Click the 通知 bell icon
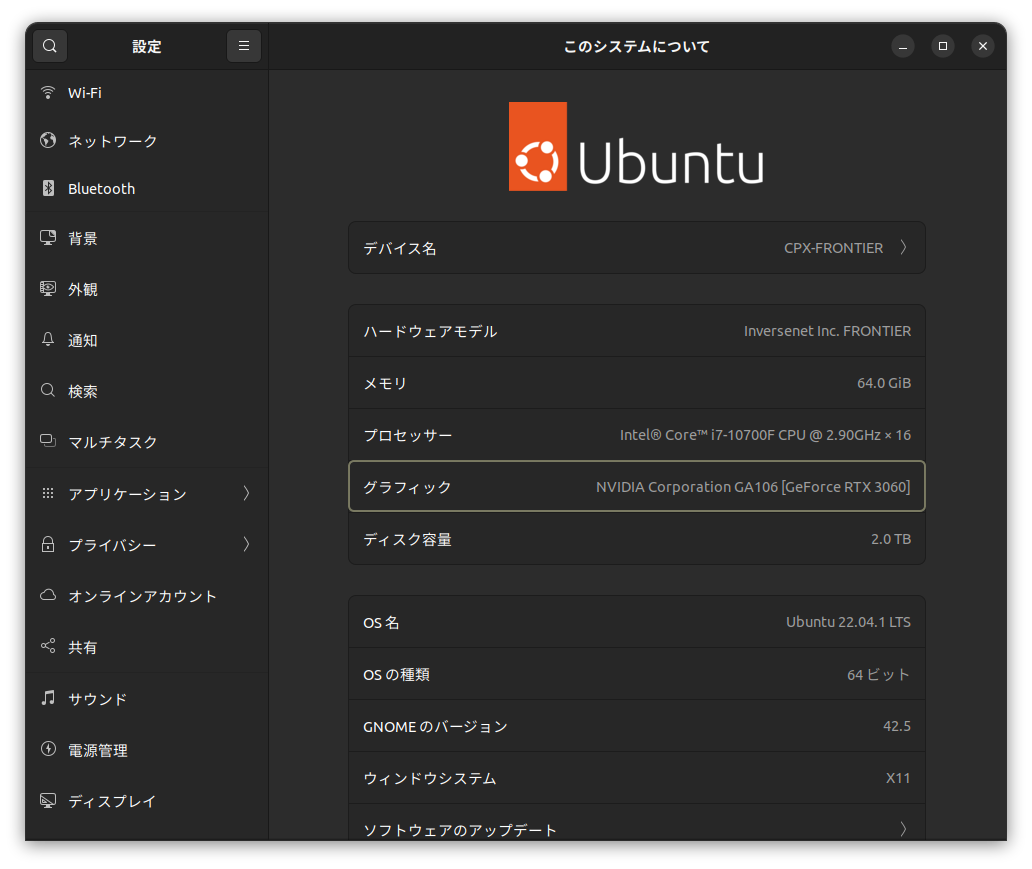Viewport: 1032px width, 869px height. coord(48,340)
